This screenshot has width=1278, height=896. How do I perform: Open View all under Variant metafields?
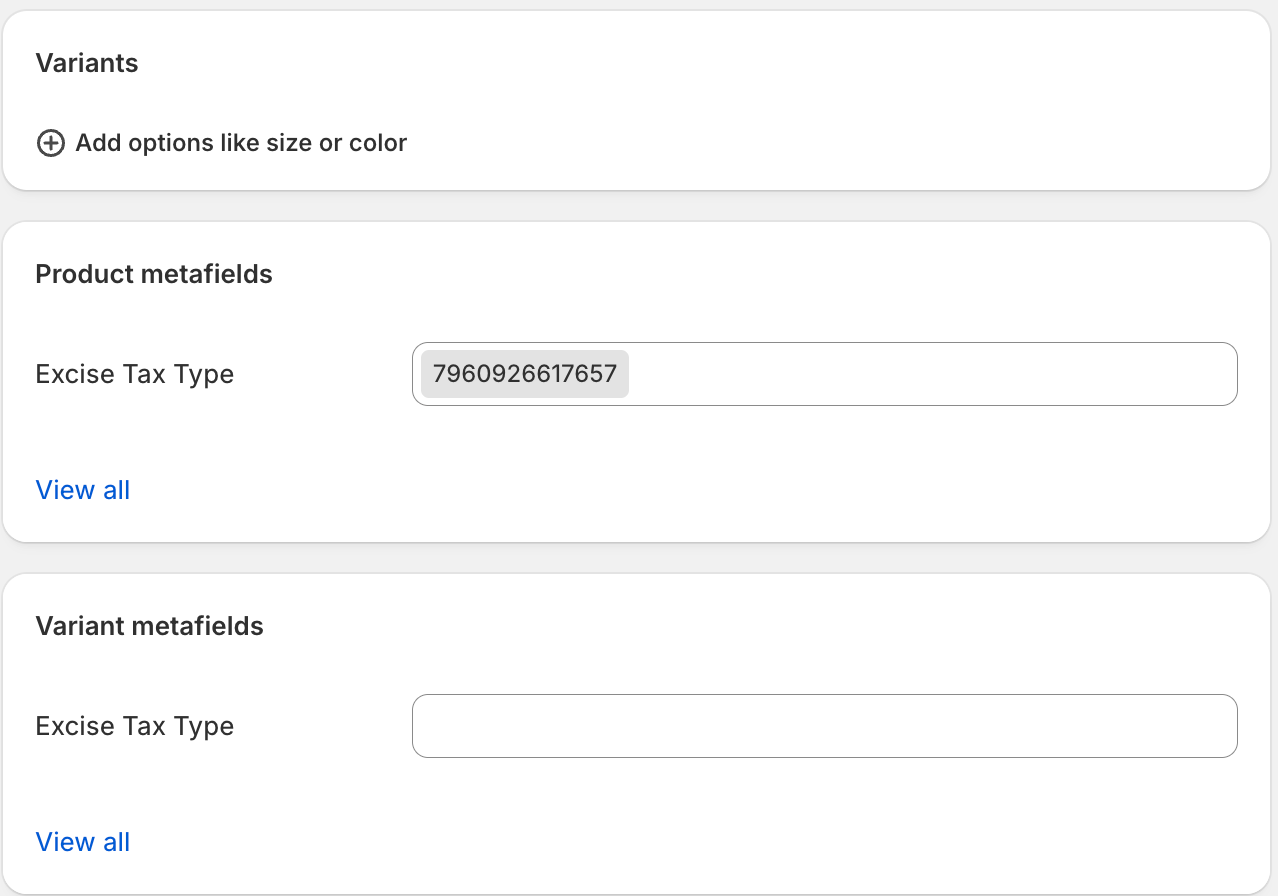coord(83,842)
